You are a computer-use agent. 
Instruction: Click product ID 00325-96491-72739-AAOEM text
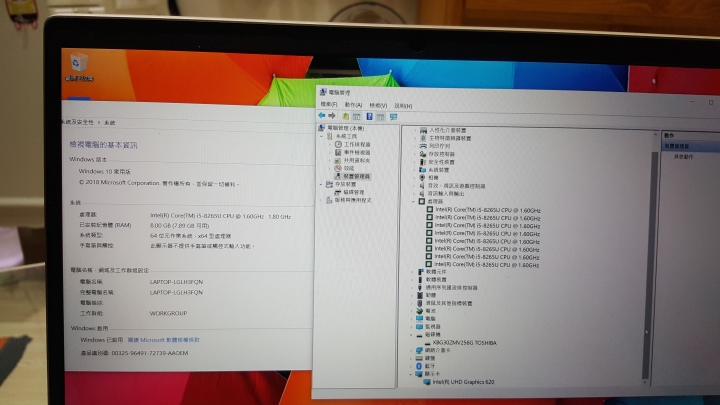point(150,353)
